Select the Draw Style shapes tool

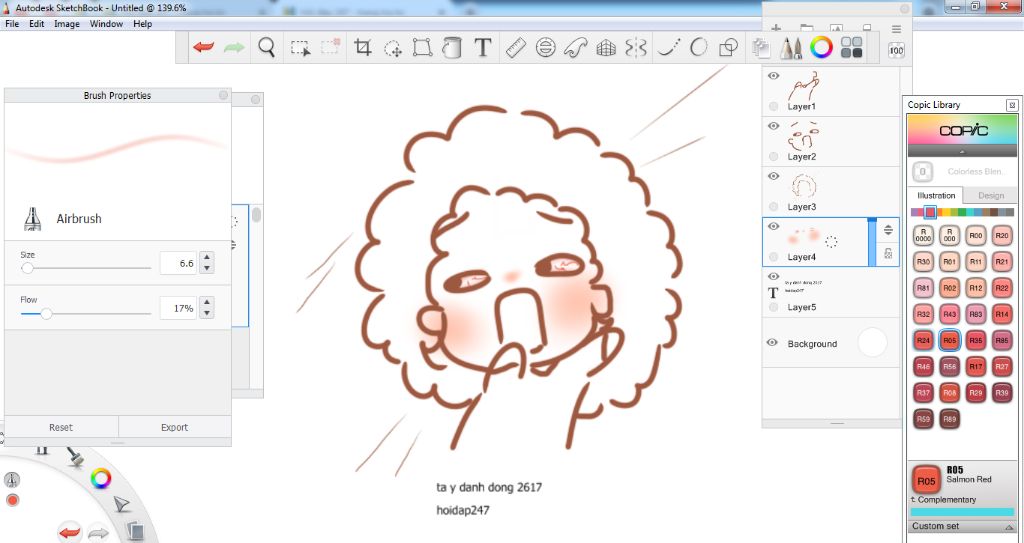(x=728, y=48)
